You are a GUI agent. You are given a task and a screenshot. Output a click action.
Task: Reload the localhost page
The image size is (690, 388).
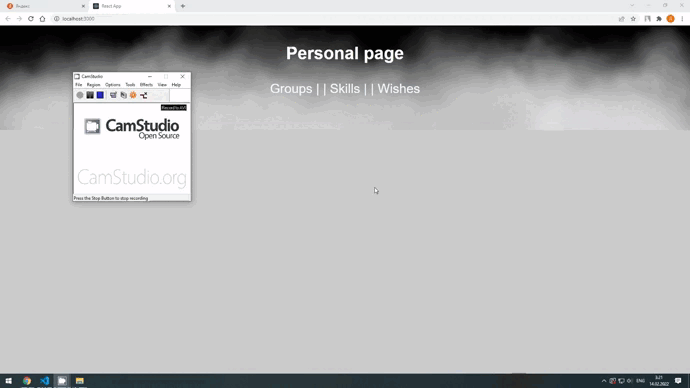(x=31, y=19)
